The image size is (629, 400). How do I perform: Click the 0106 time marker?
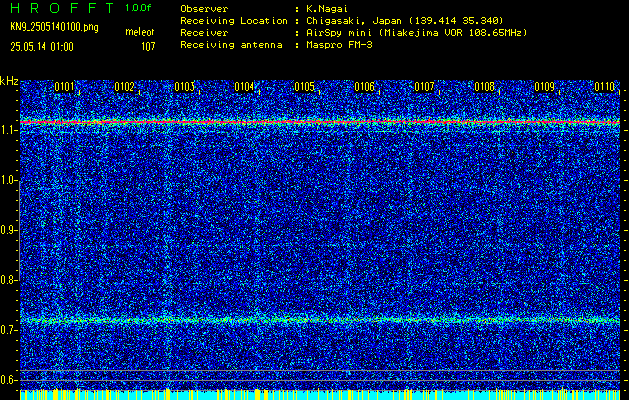pyautogui.click(x=365, y=87)
